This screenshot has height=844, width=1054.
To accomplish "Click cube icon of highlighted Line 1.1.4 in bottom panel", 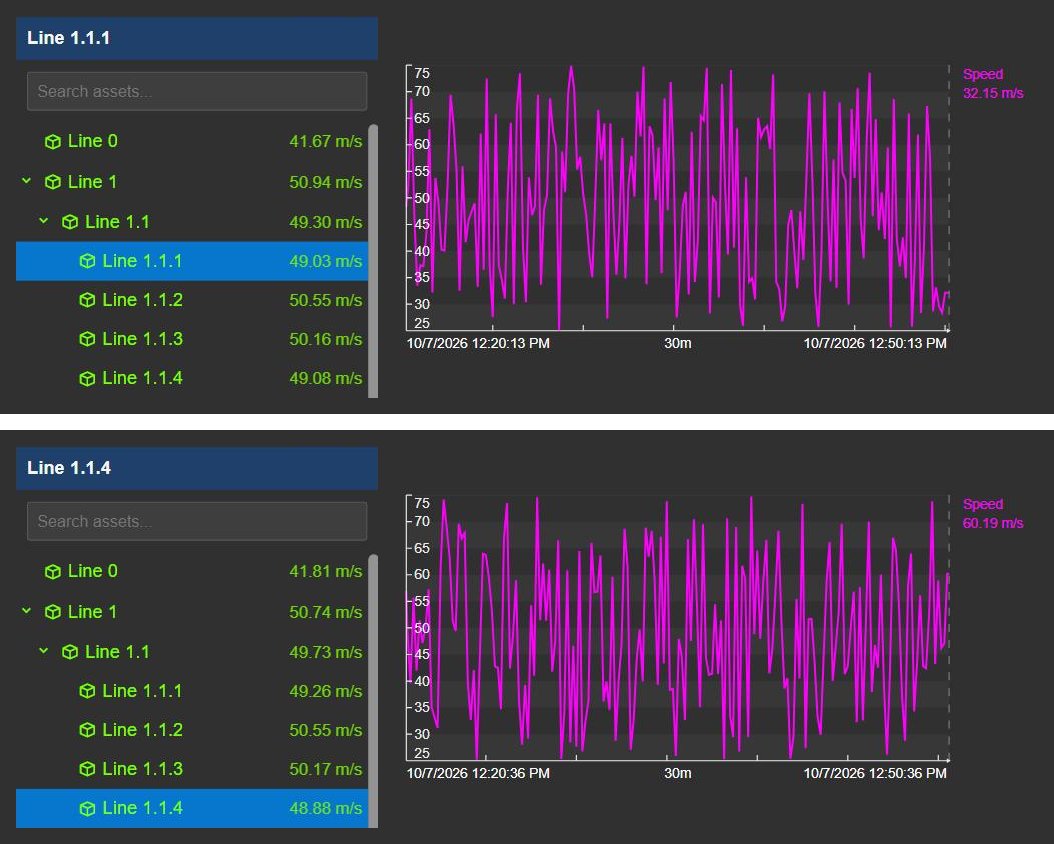I will (x=87, y=808).
